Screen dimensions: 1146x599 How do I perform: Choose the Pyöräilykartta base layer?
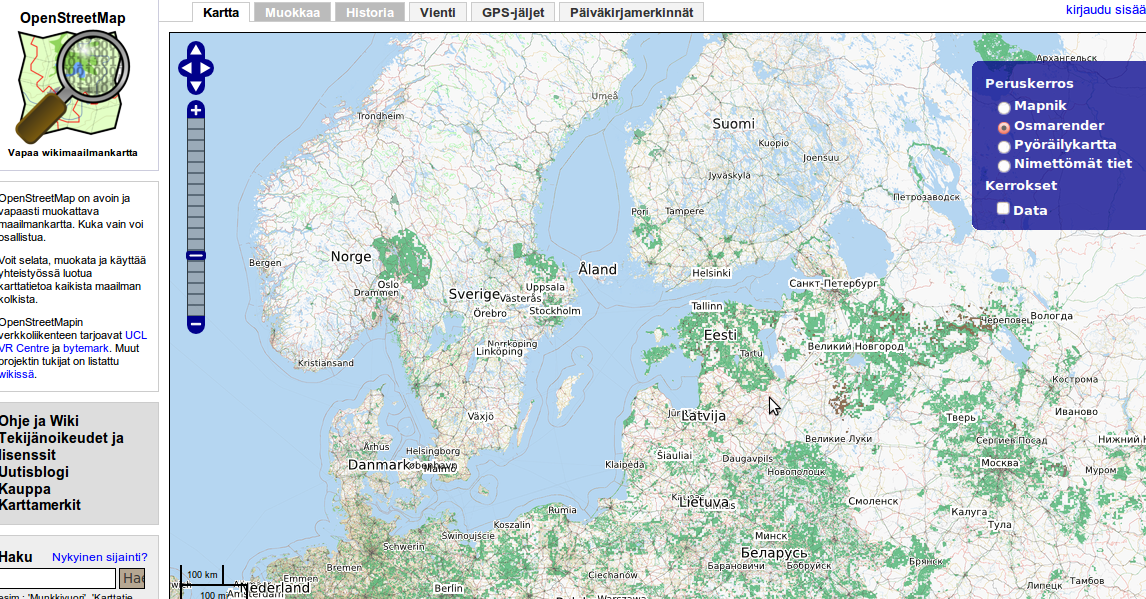[1004, 146]
